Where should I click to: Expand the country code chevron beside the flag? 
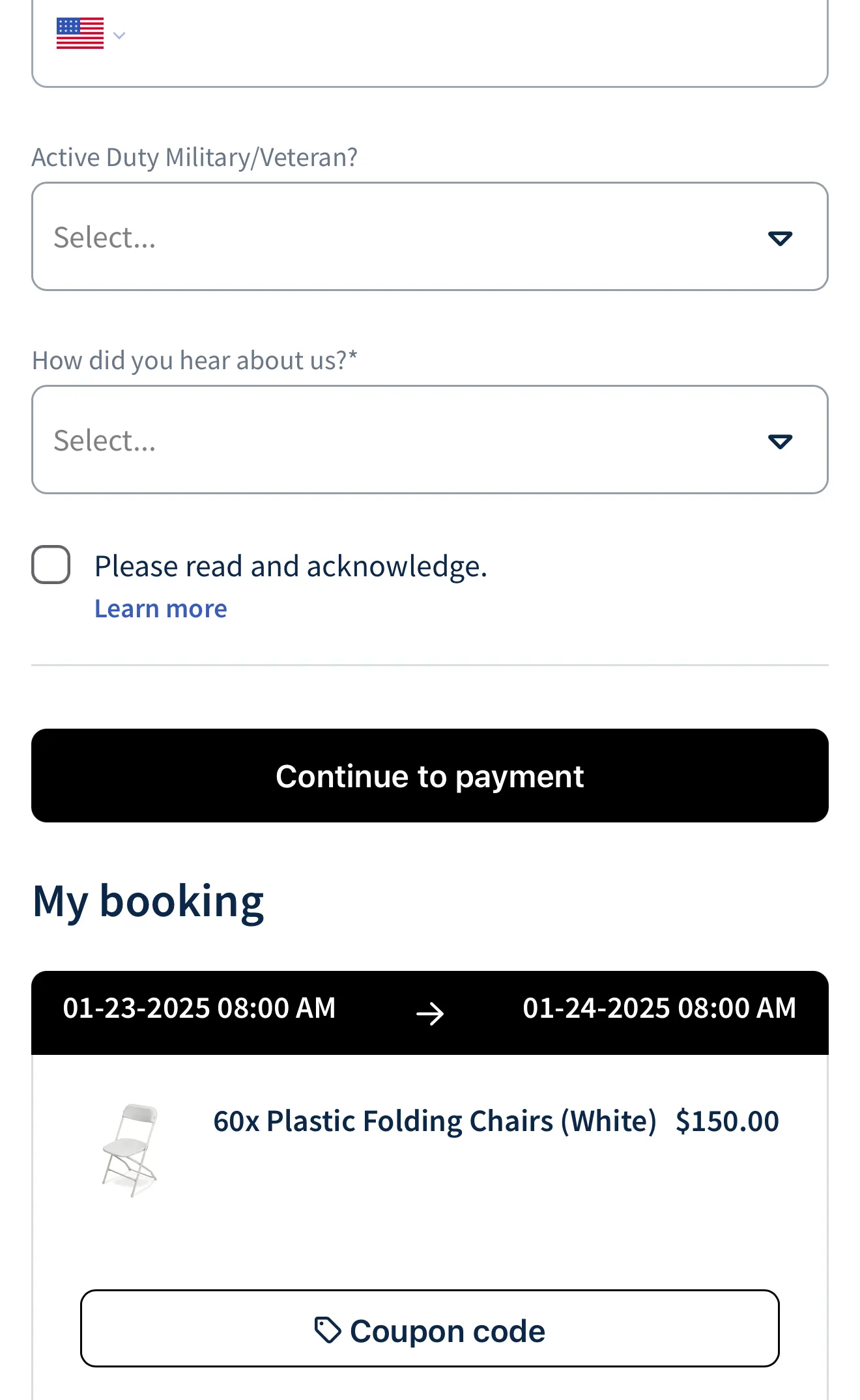pyautogui.click(x=119, y=35)
